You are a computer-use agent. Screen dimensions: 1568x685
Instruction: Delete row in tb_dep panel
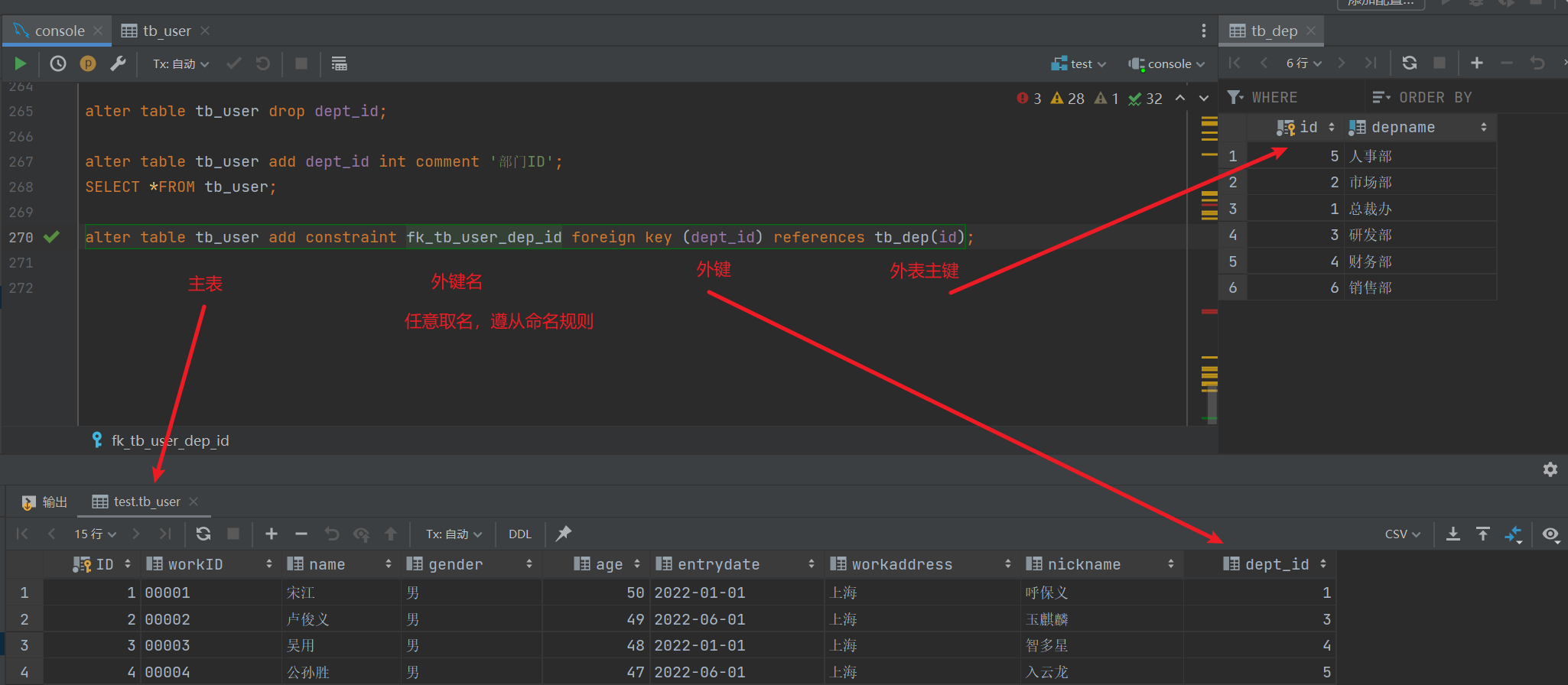(1507, 63)
